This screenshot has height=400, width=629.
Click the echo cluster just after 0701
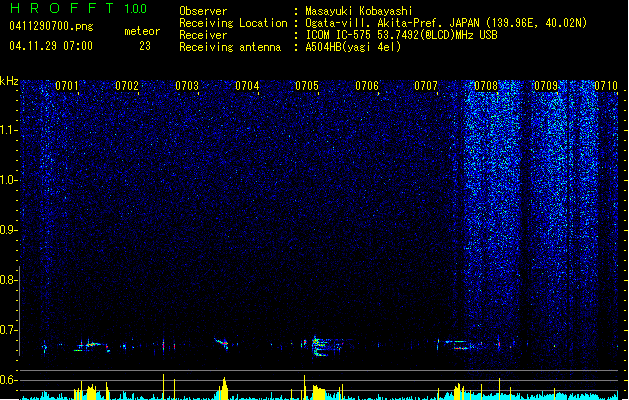tap(92, 346)
